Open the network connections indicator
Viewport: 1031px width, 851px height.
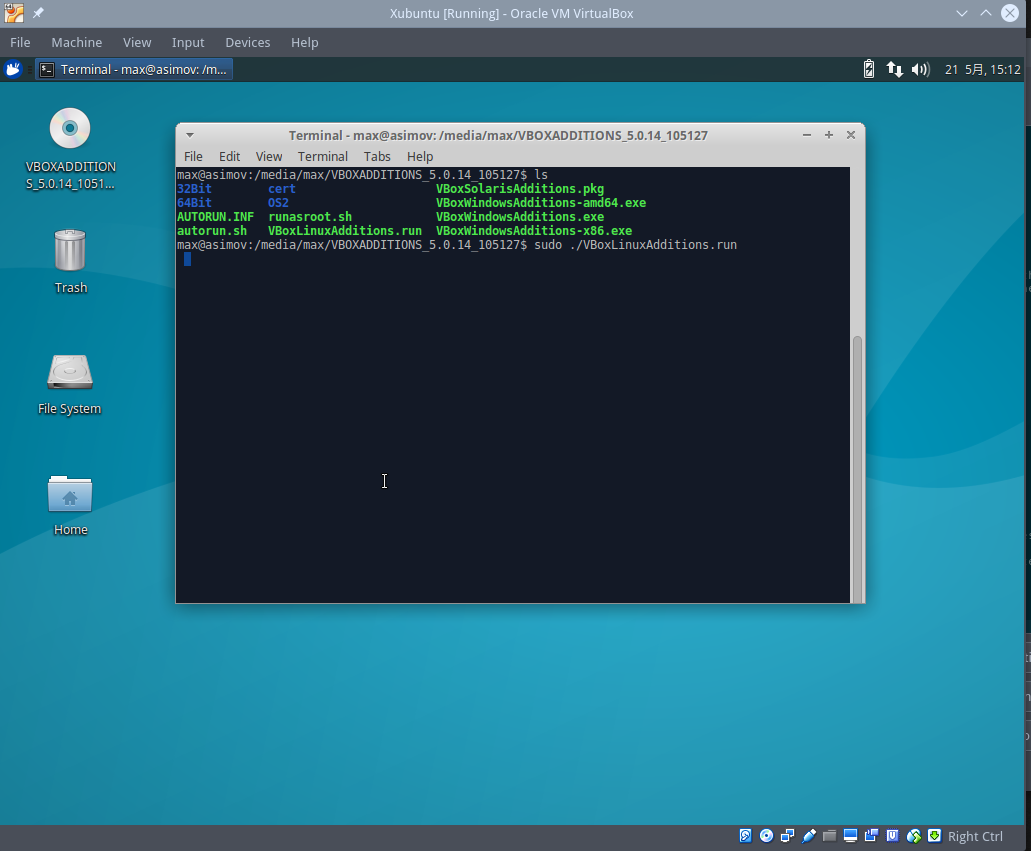(894, 69)
